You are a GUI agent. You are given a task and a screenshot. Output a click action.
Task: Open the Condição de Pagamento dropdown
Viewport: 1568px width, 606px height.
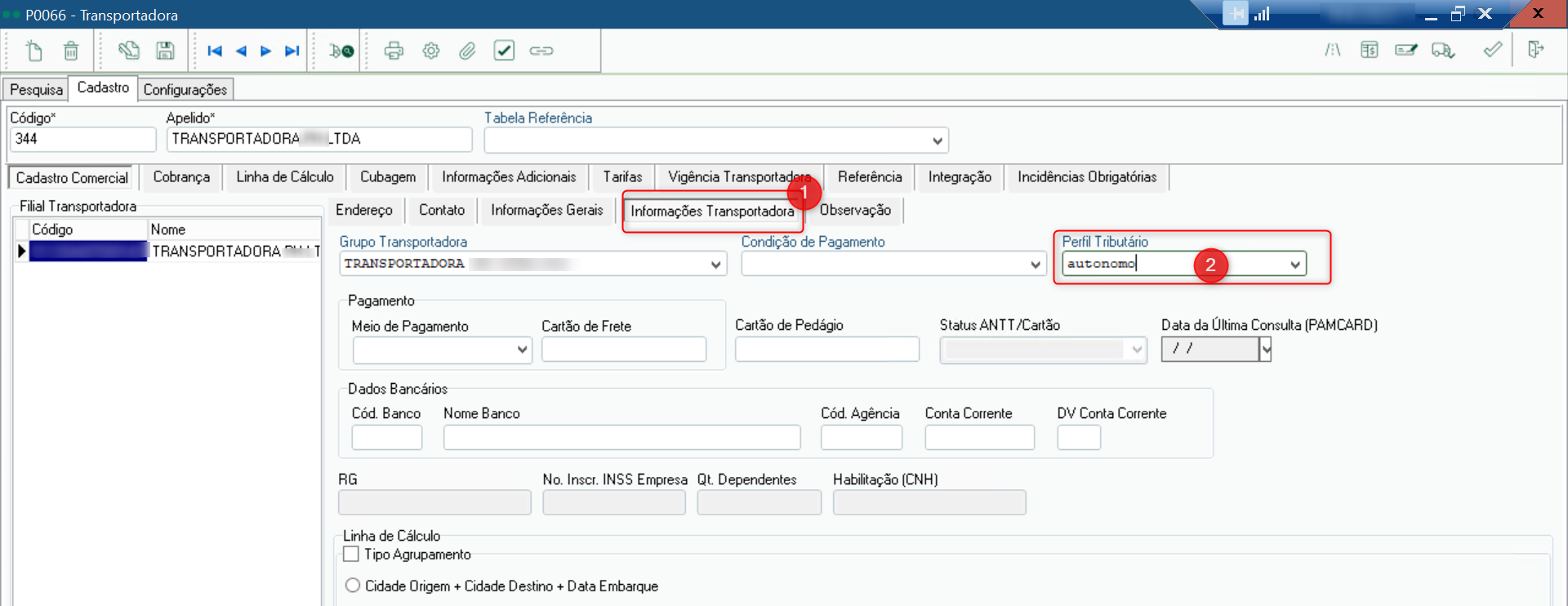tap(1036, 265)
